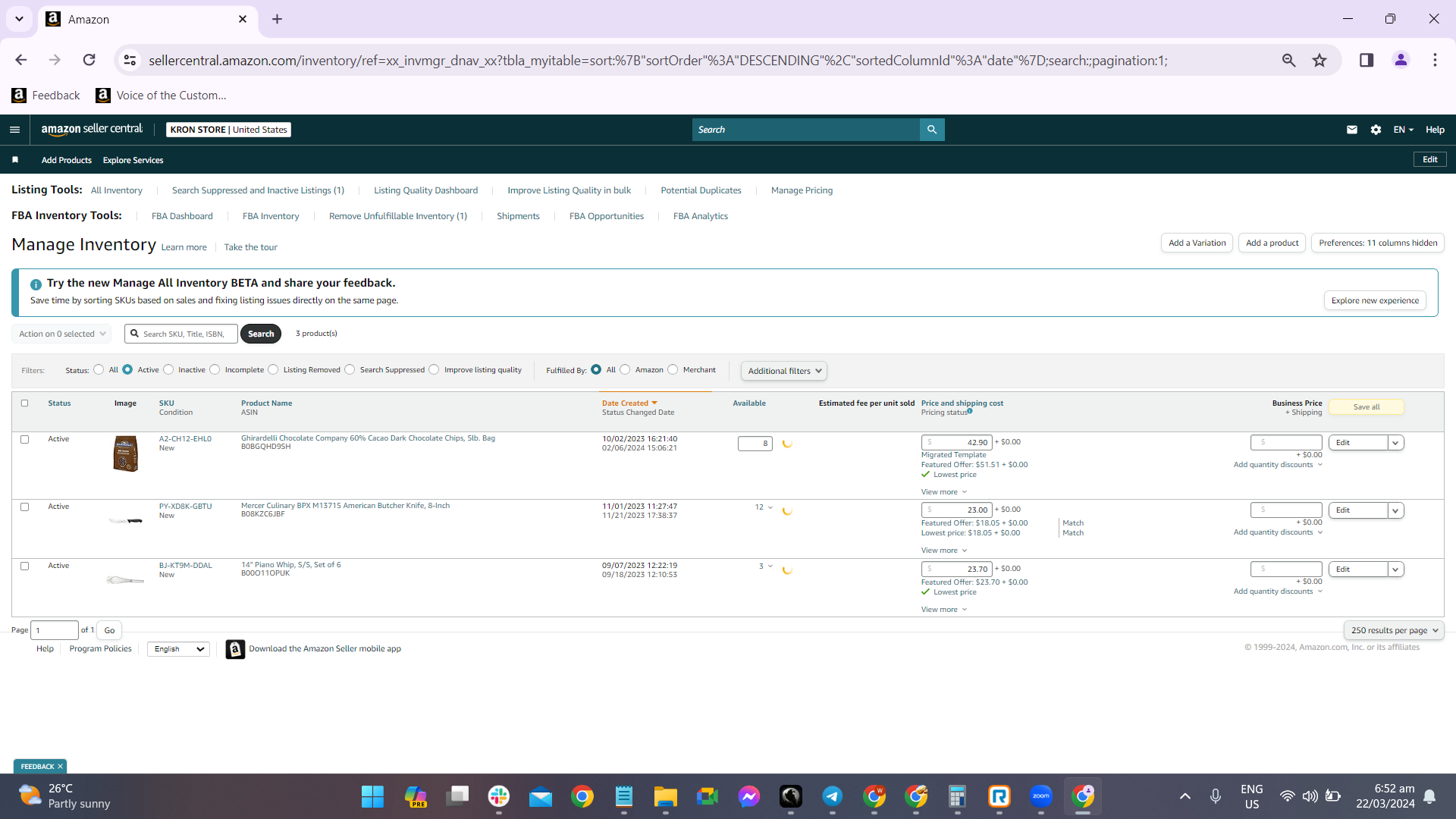Open the Action on 0 selected dropdown
Image resolution: width=1456 pixels, height=819 pixels.
(61, 334)
